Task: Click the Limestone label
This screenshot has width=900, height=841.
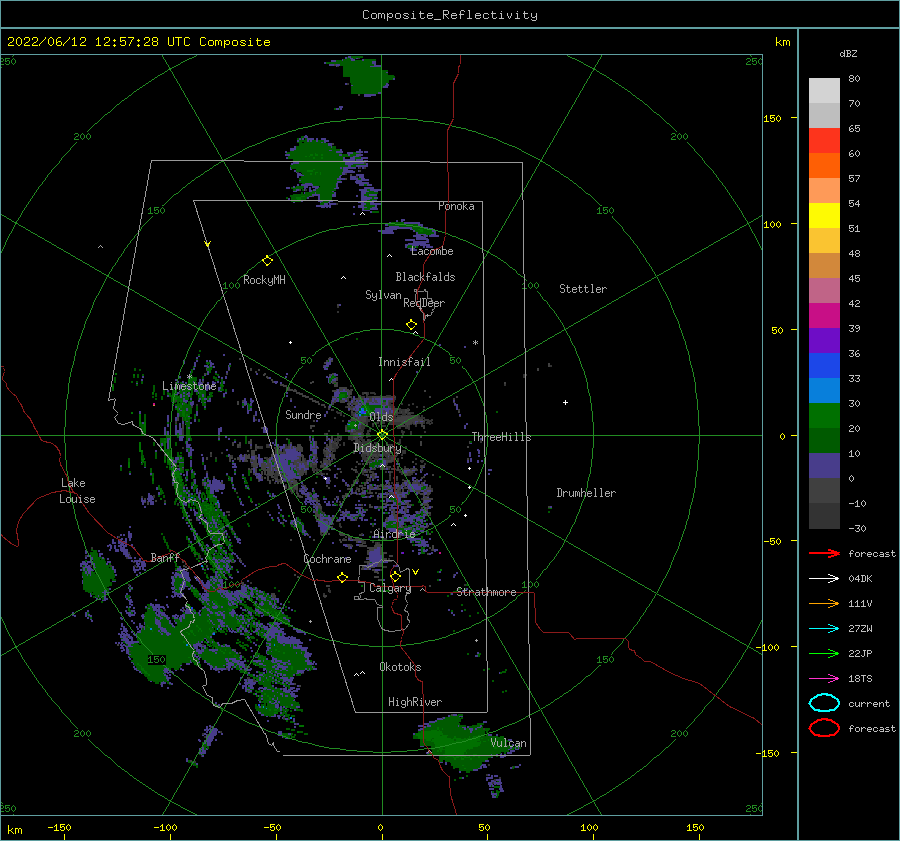Action: [189, 386]
